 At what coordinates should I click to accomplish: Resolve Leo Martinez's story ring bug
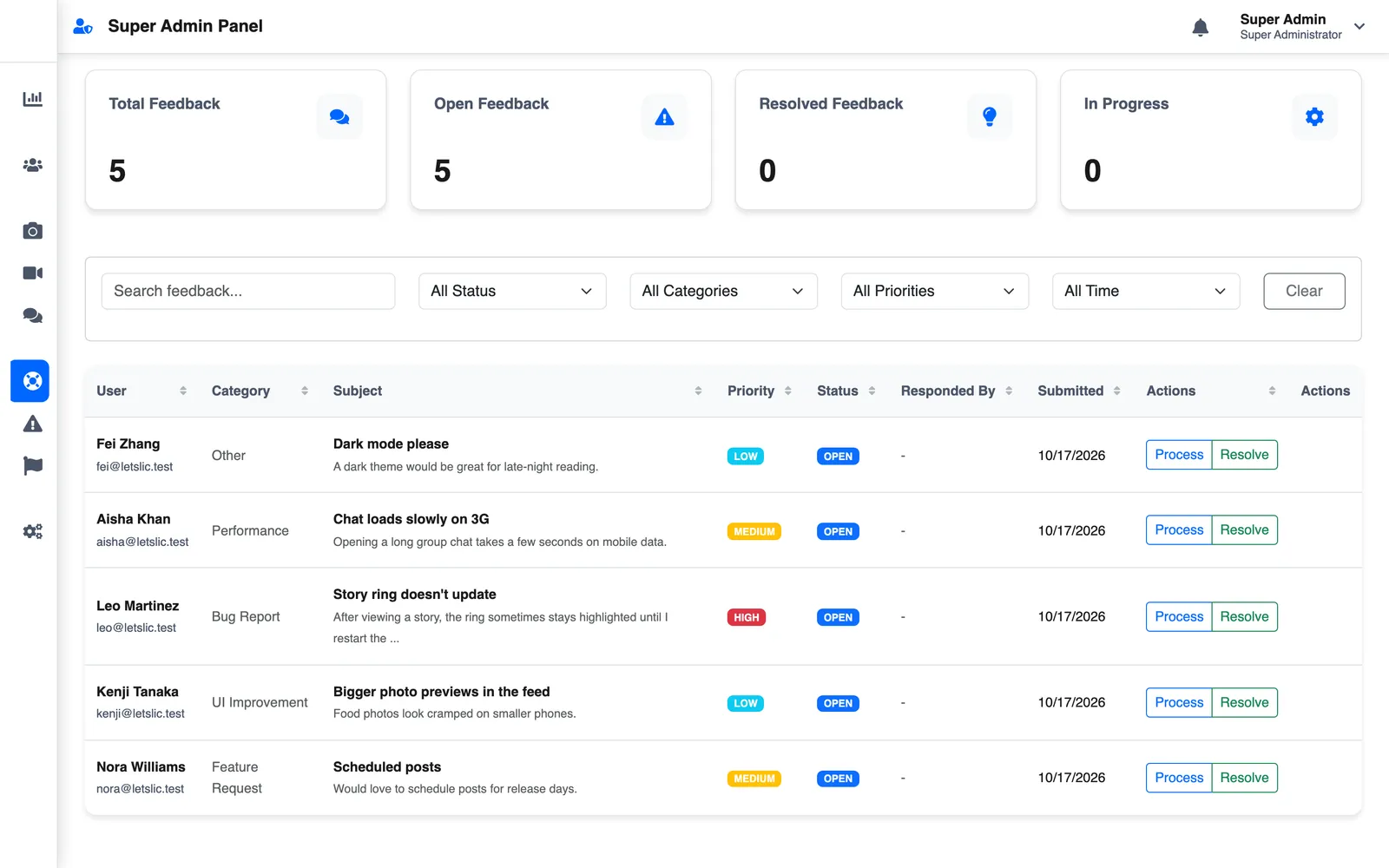point(1244,617)
